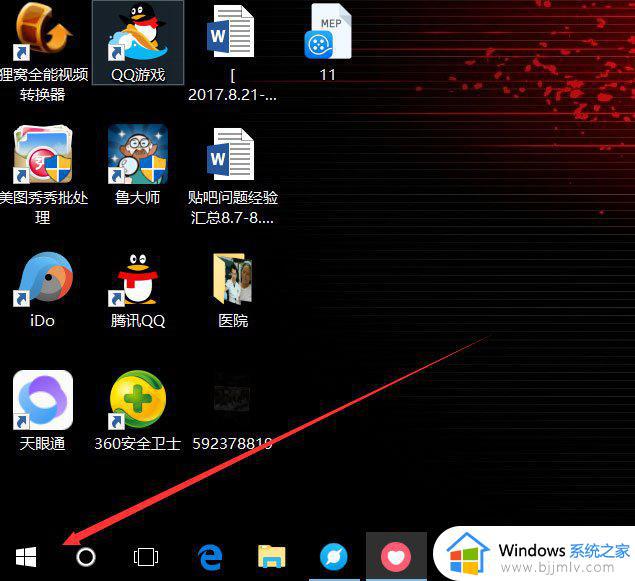The height and width of the screenshot is (581, 635).
Task: Open the Windows Start menu
Action: coord(26,557)
